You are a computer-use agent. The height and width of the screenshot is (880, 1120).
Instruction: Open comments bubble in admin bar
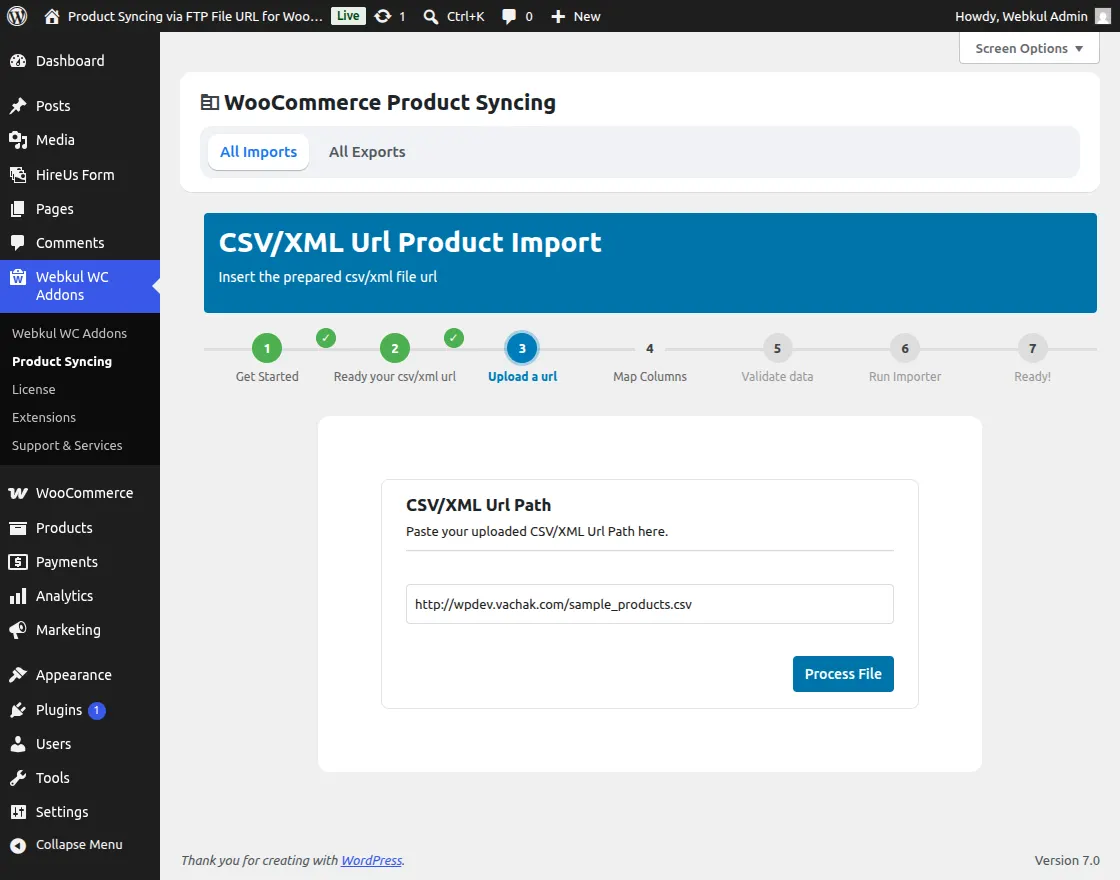pos(509,16)
